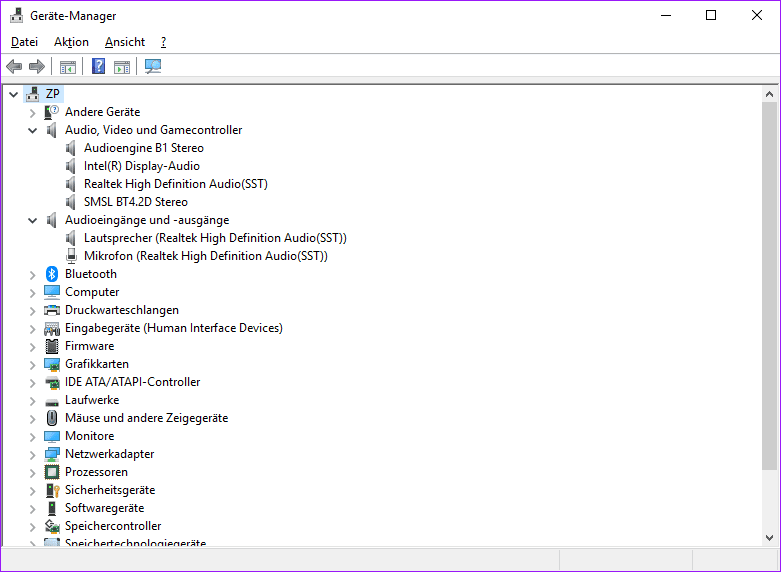Click the Speichercontroller icon
The width and height of the screenshot is (781, 572).
click(52, 526)
